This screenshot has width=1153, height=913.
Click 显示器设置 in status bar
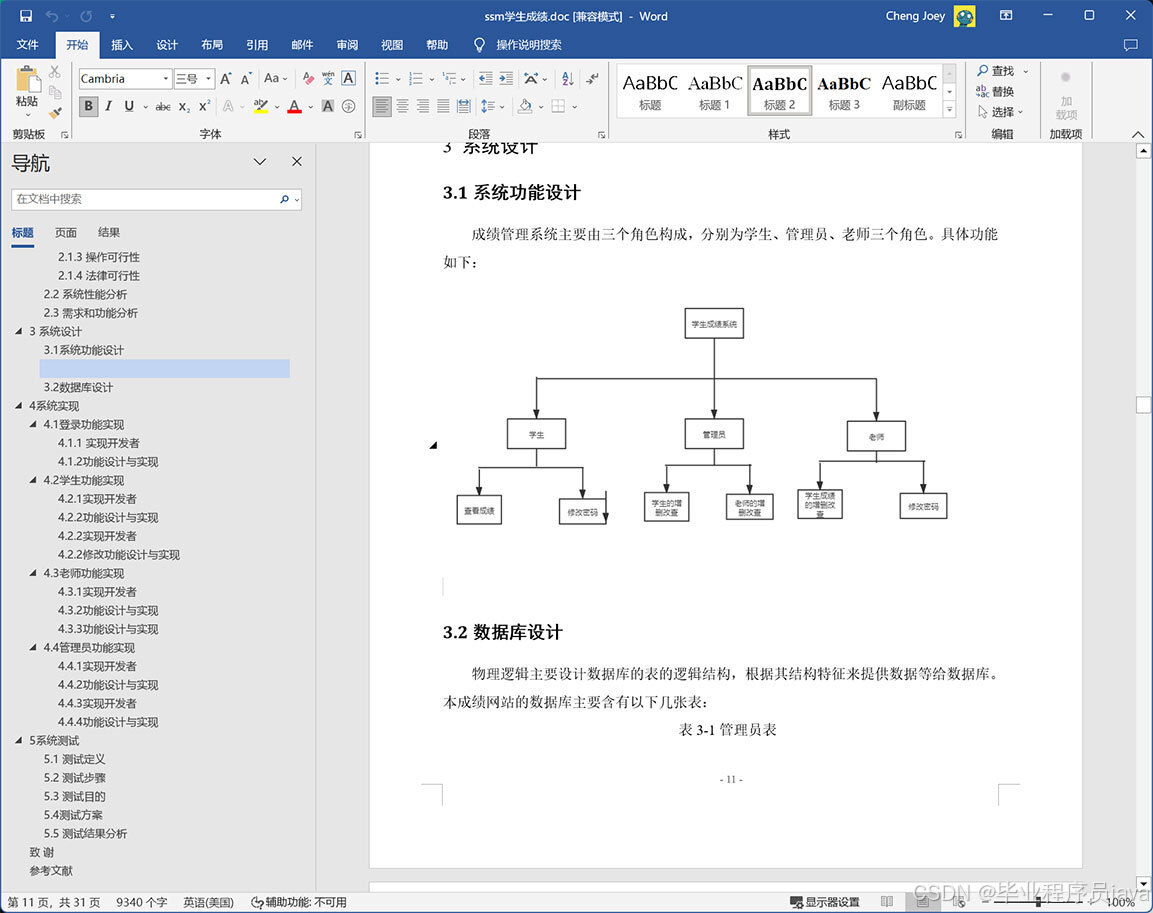[x=824, y=902]
